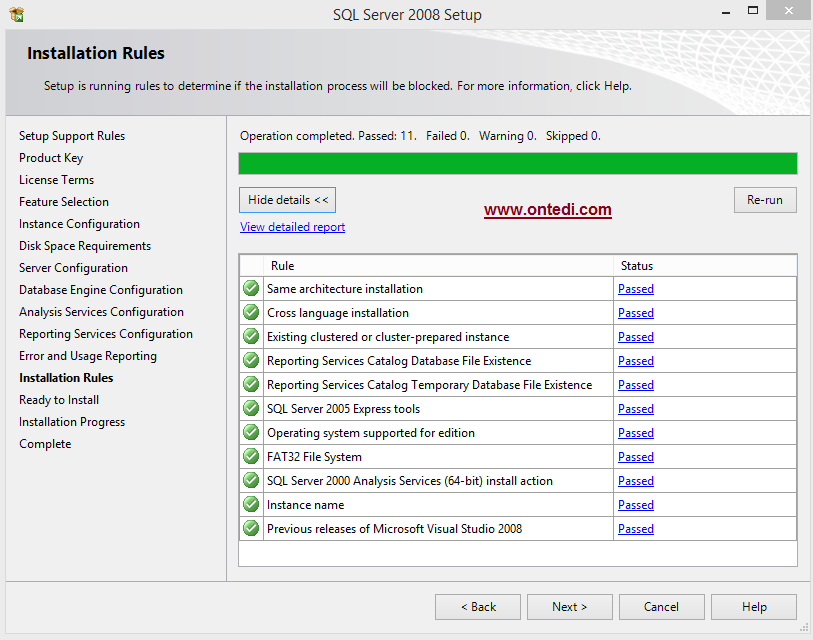Open Passed link for Existing clustered instance
This screenshot has height=640, width=813.
[636, 337]
